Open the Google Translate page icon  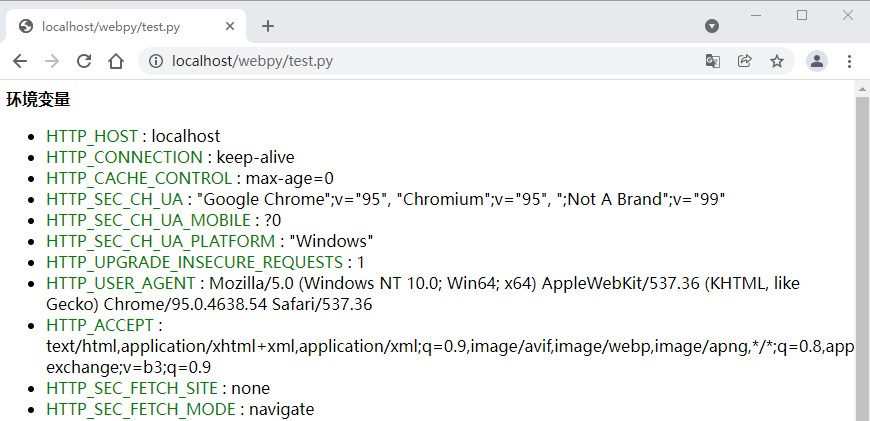(x=712, y=61)
